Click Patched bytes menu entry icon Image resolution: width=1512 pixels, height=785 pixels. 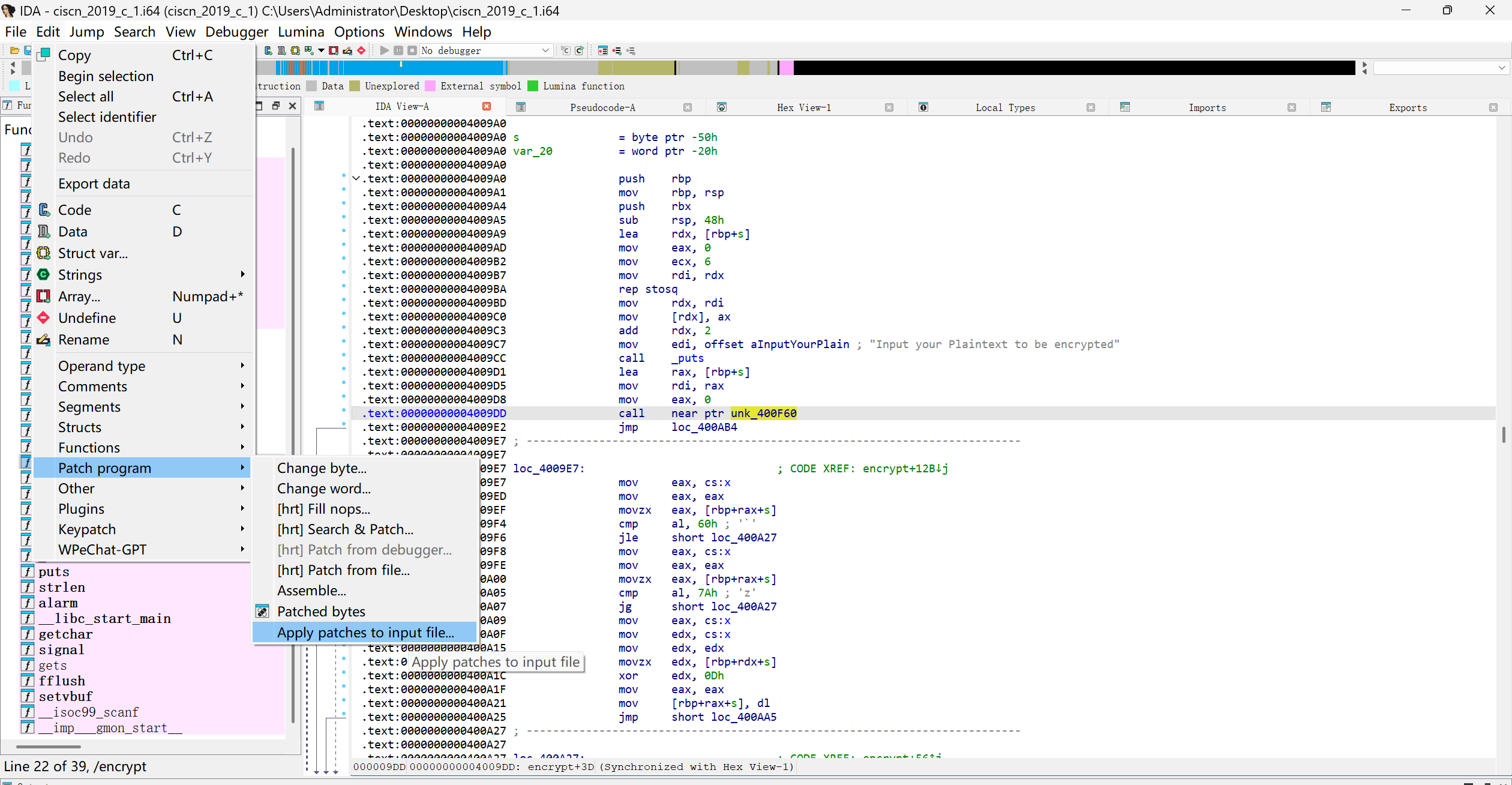tap(262, 612)
